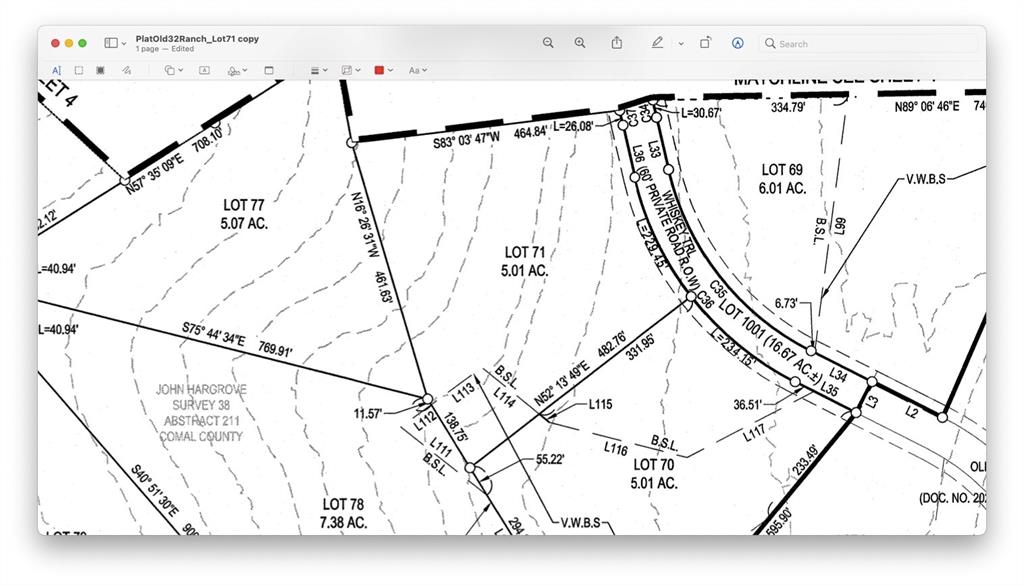This screenshot has width=1024, height=585.
Task: Zoom in on the plat document
Action: (x=580, y=43)
